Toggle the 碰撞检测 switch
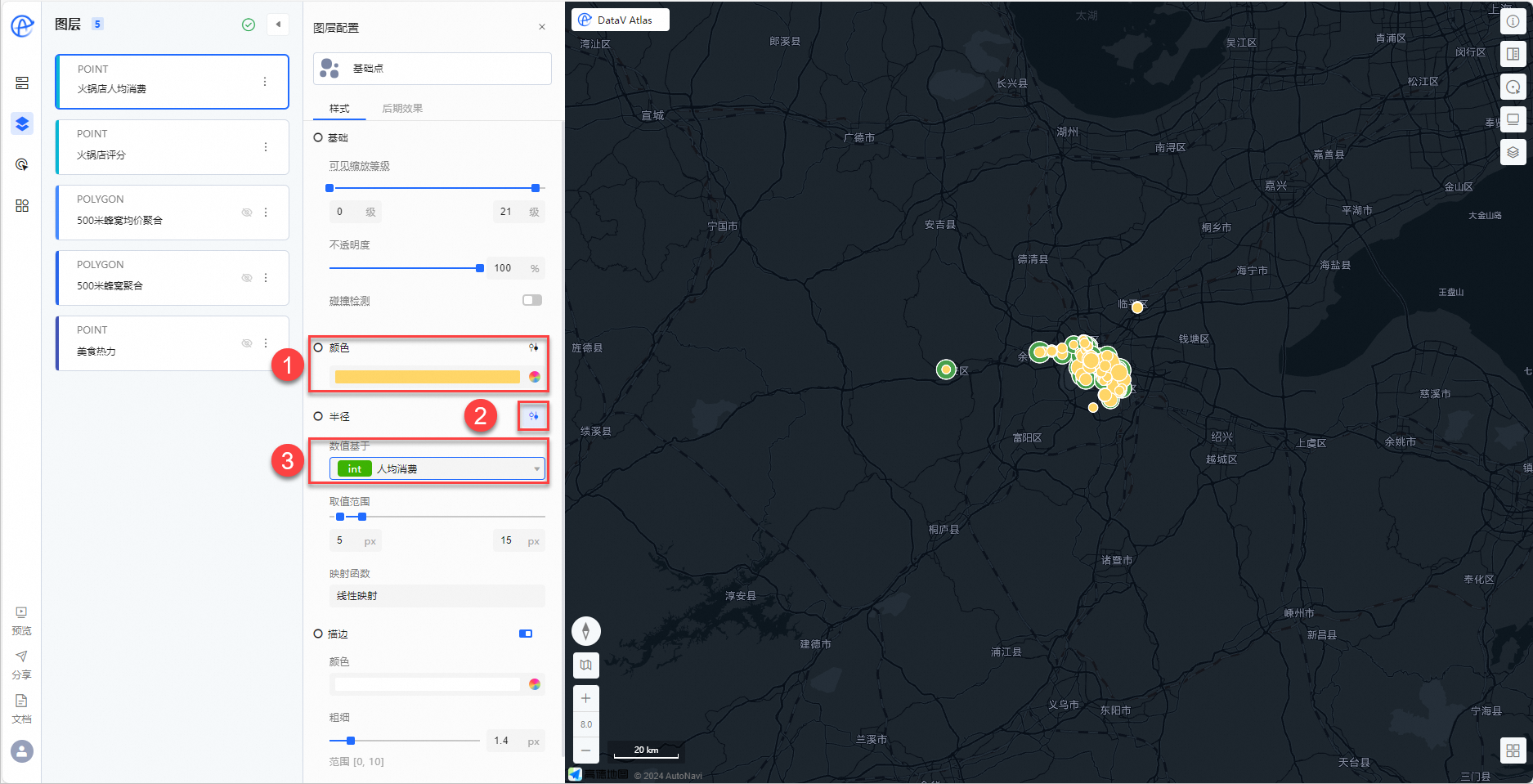Image resolution: width=1533 pixels, height=784 pixels. [x=532, y=300]
